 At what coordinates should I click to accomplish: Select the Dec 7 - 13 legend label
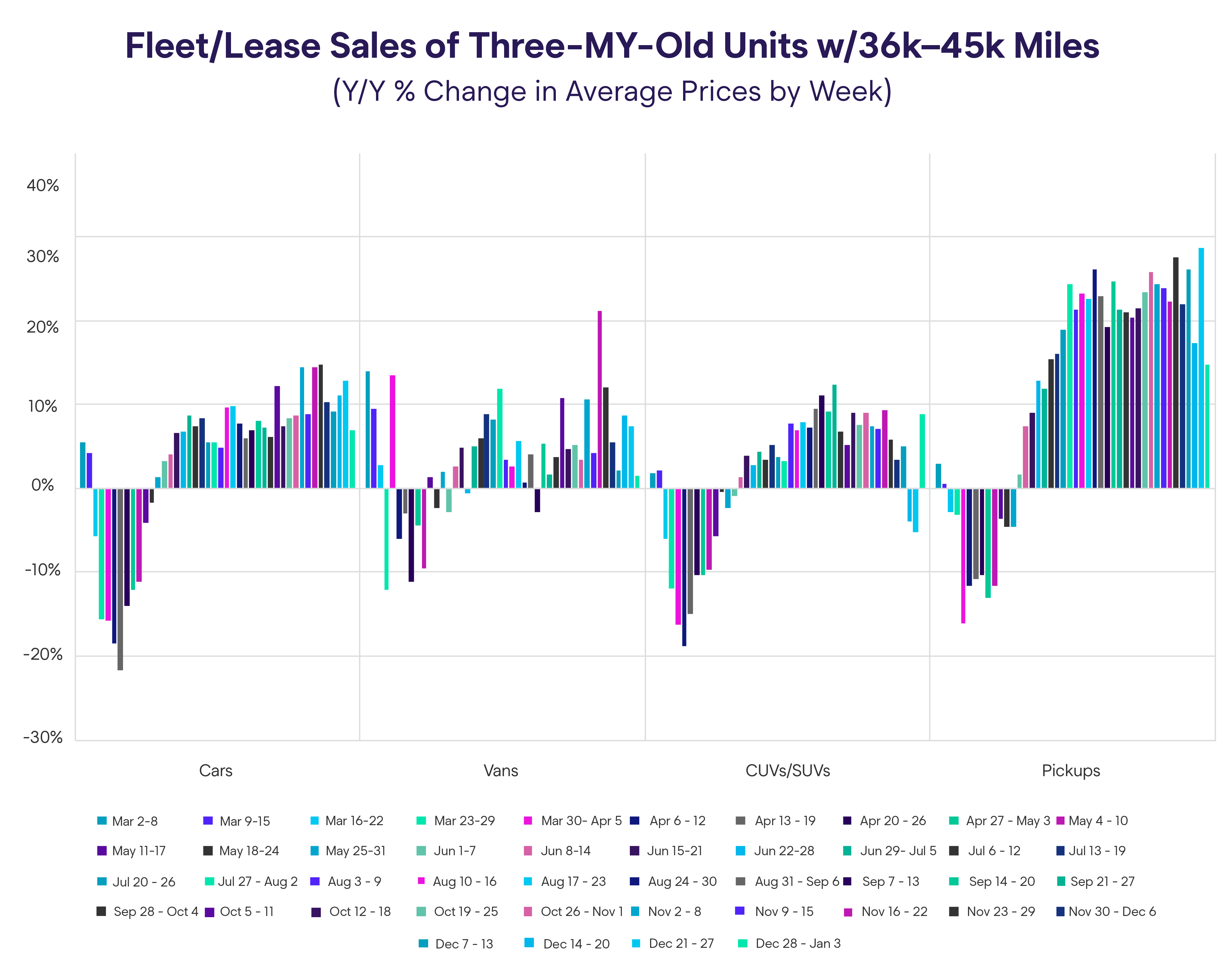[x=464, y=944]
